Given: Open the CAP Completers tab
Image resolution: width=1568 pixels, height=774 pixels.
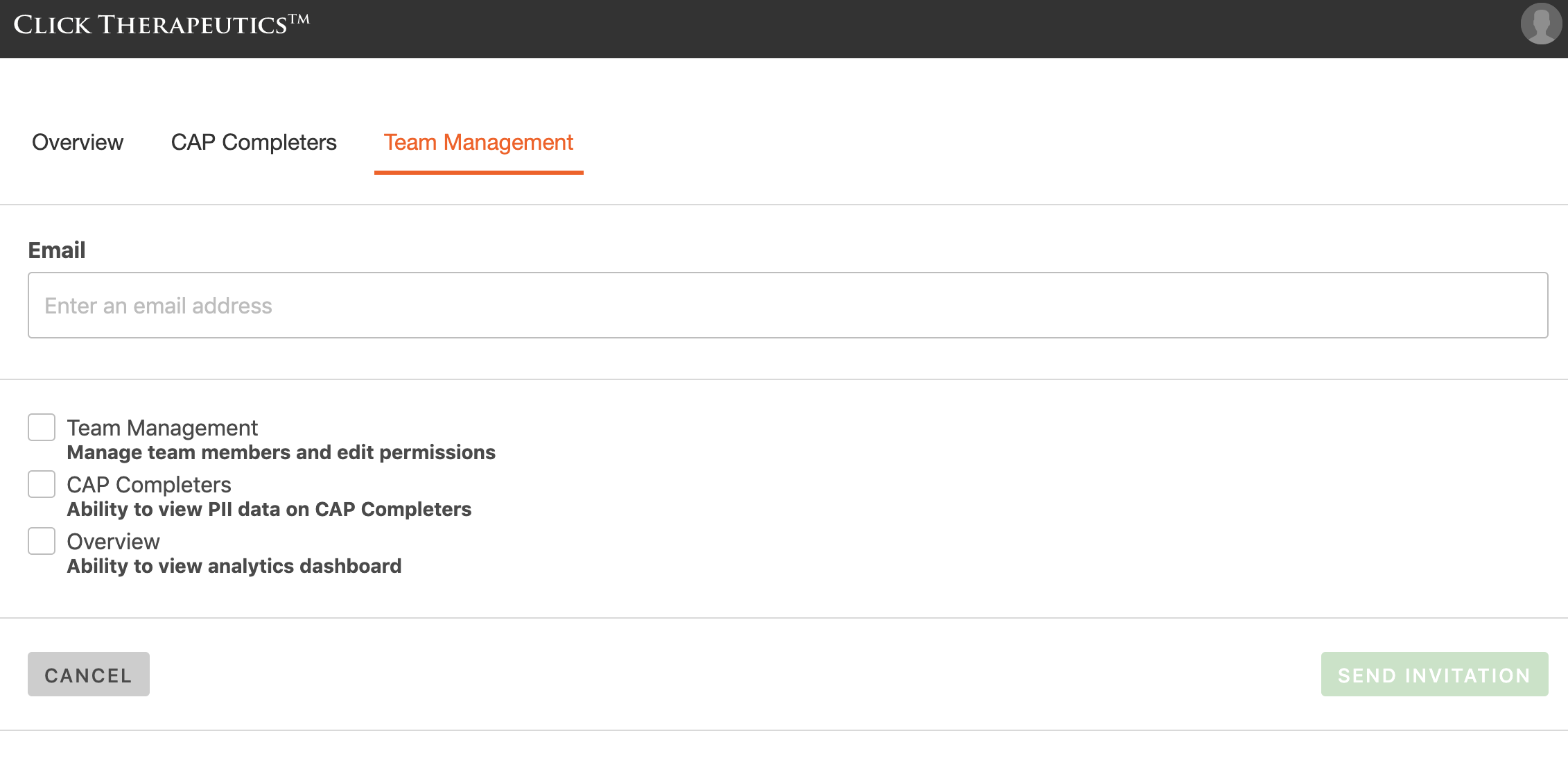Looking at the screenshot, I should pos(254,142).
